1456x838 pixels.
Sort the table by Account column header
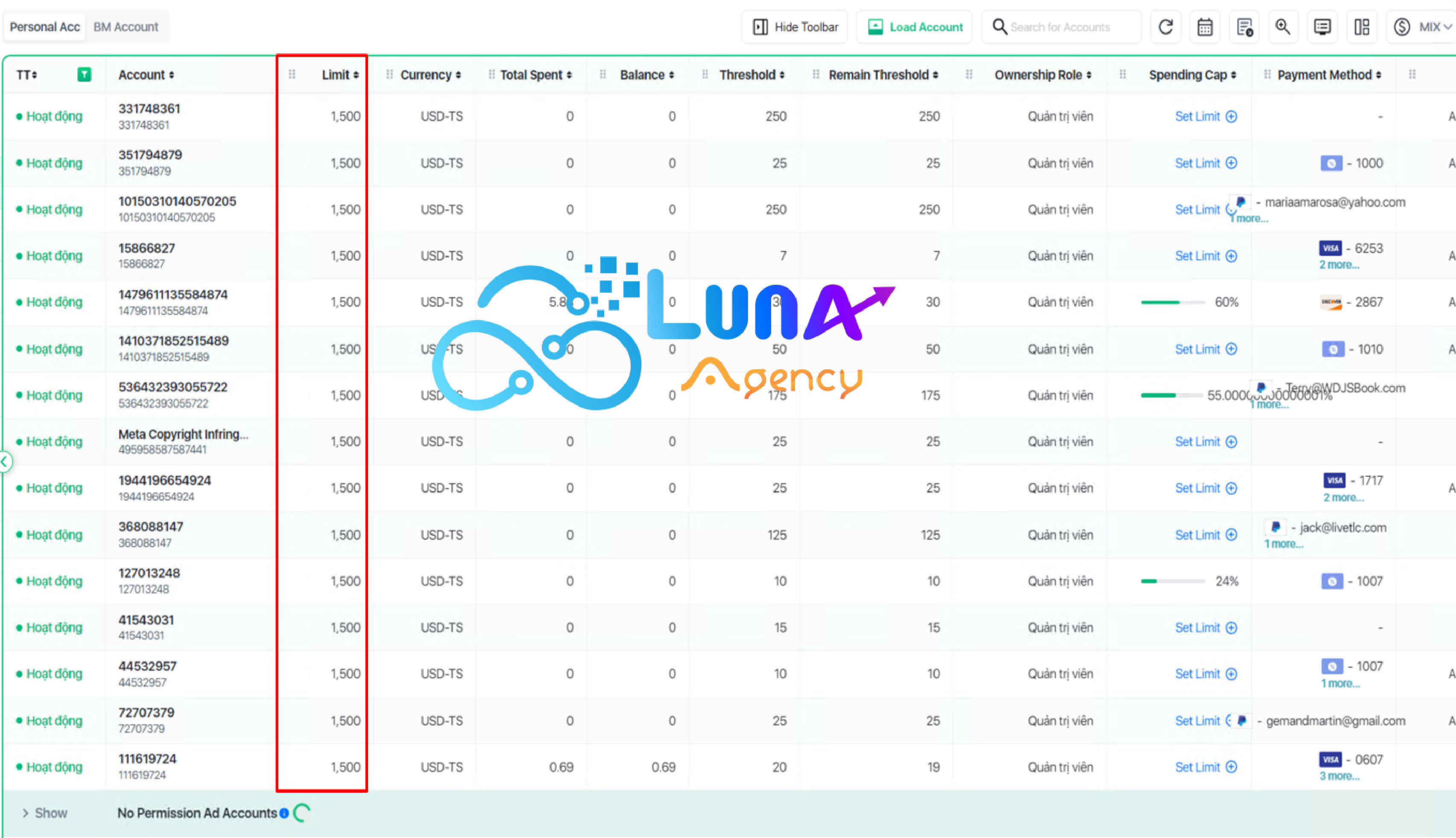click(x=146, y=75)
